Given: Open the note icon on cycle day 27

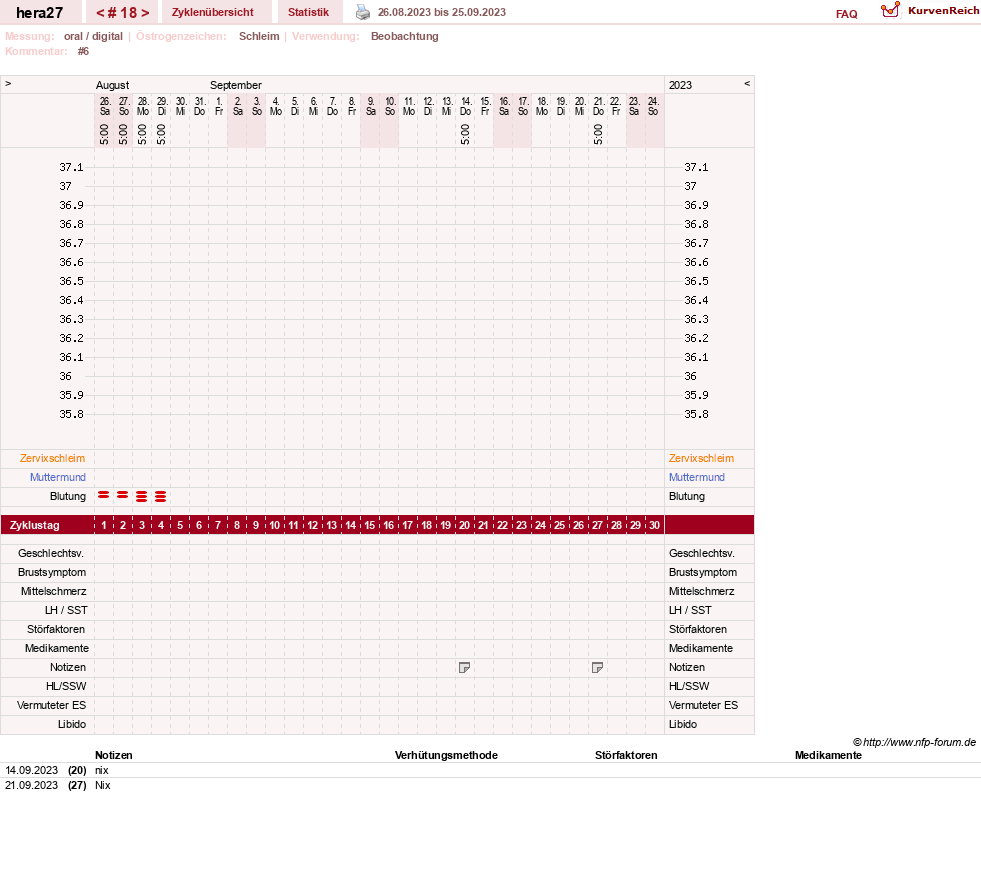Looking at the screenshot, I should 597,668.
